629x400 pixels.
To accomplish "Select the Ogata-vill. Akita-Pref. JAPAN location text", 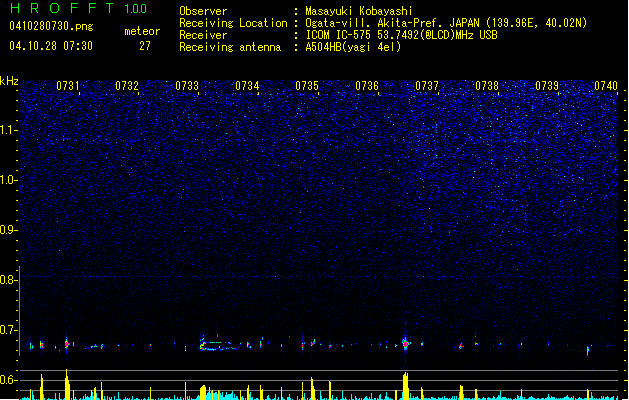I will 446,23.
